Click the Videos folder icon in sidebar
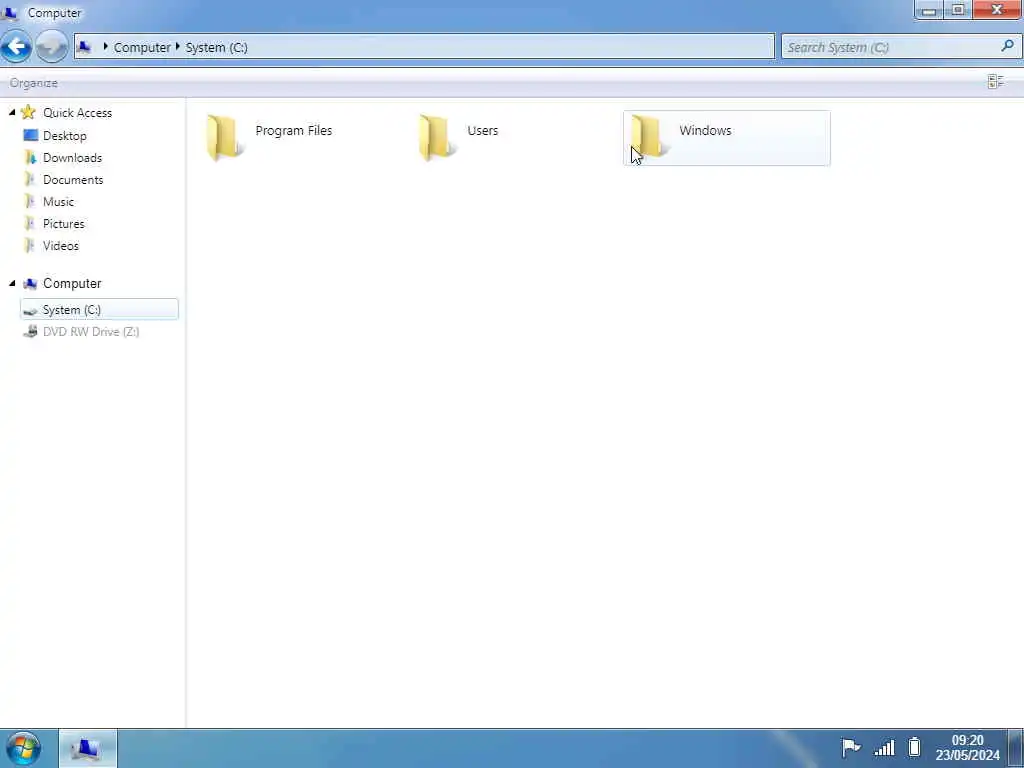The image size is (1024, 768). pyautogui.click(x=29, y=246)
